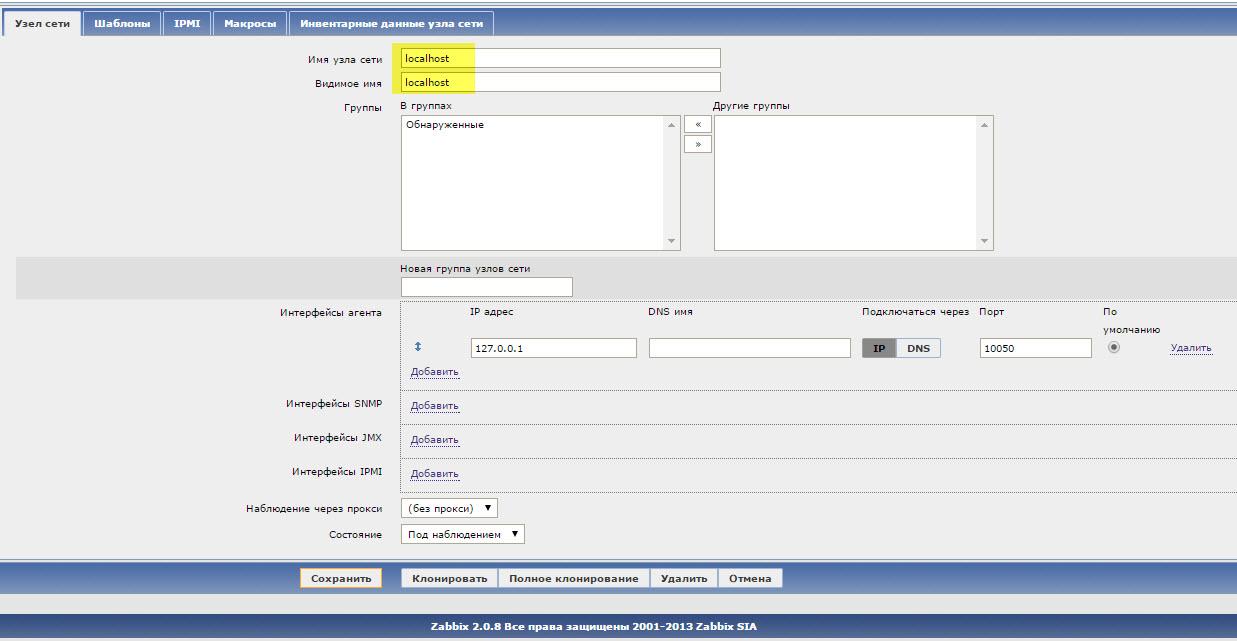The width and height of the screenshot is (1237, 641).
Task: Focus the Новая группа узлов сети field
Action: pos(486,287)
